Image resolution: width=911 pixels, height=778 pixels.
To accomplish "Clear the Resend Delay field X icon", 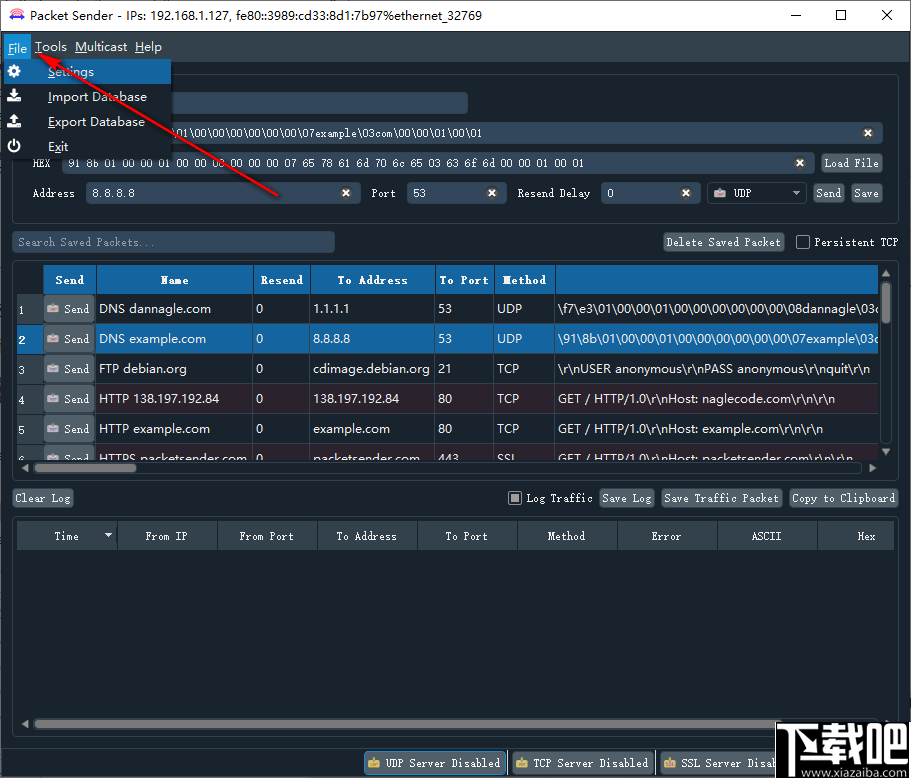I will click(x=685, y=193).
